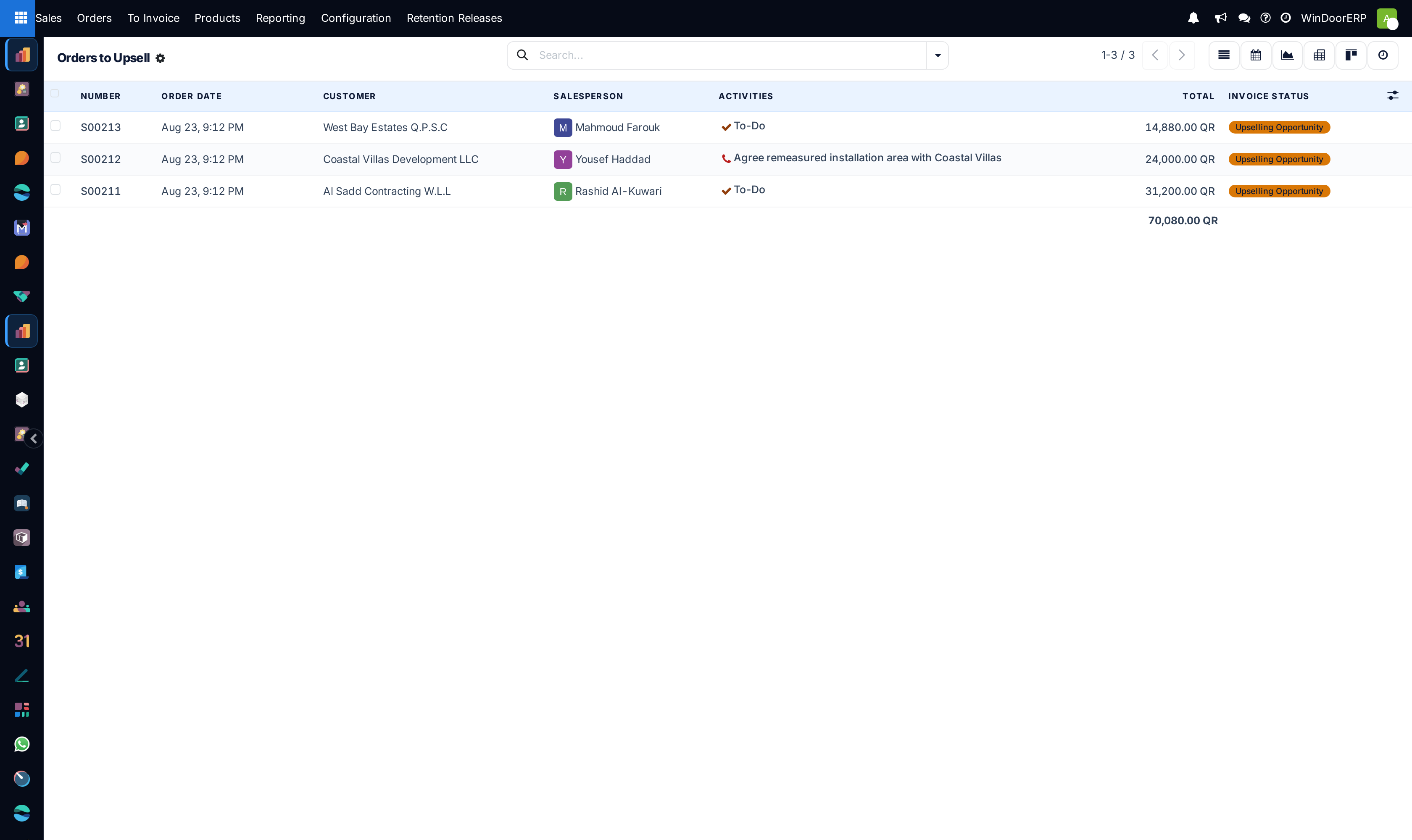Image resolution: width=1412 pixels, height=840 pixels.
Task: Open the optional columns adjuster in header
Action: (1393, 96)
